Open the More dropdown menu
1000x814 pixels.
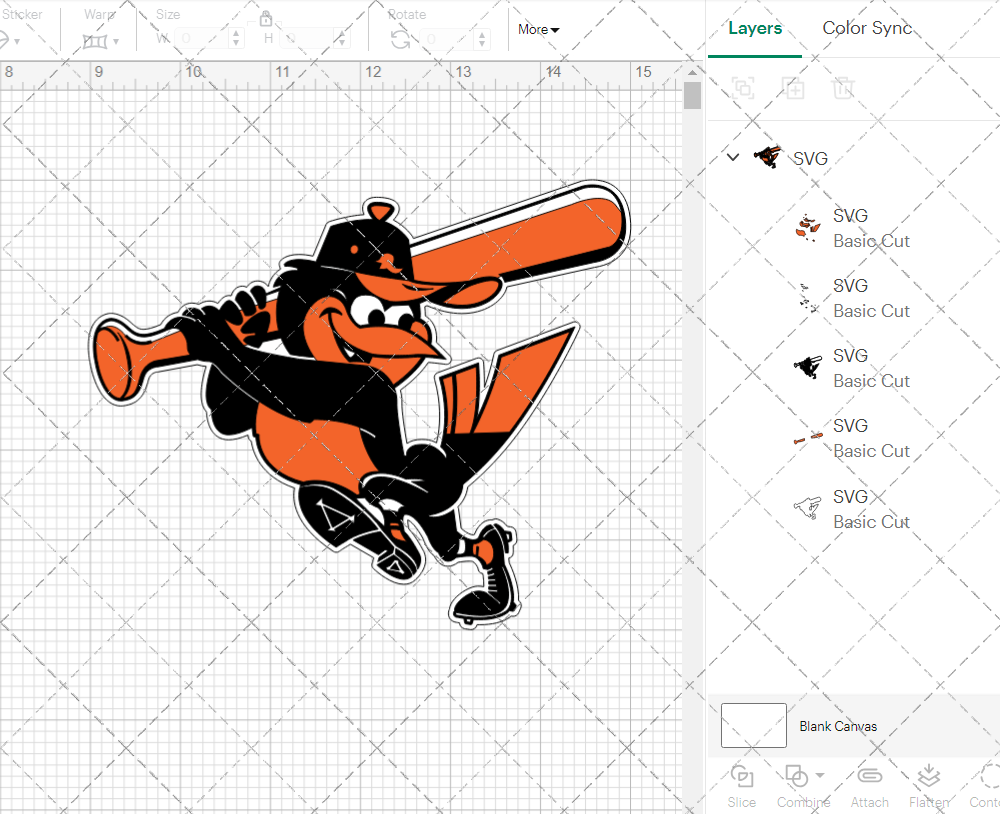(x=538, y=29)
